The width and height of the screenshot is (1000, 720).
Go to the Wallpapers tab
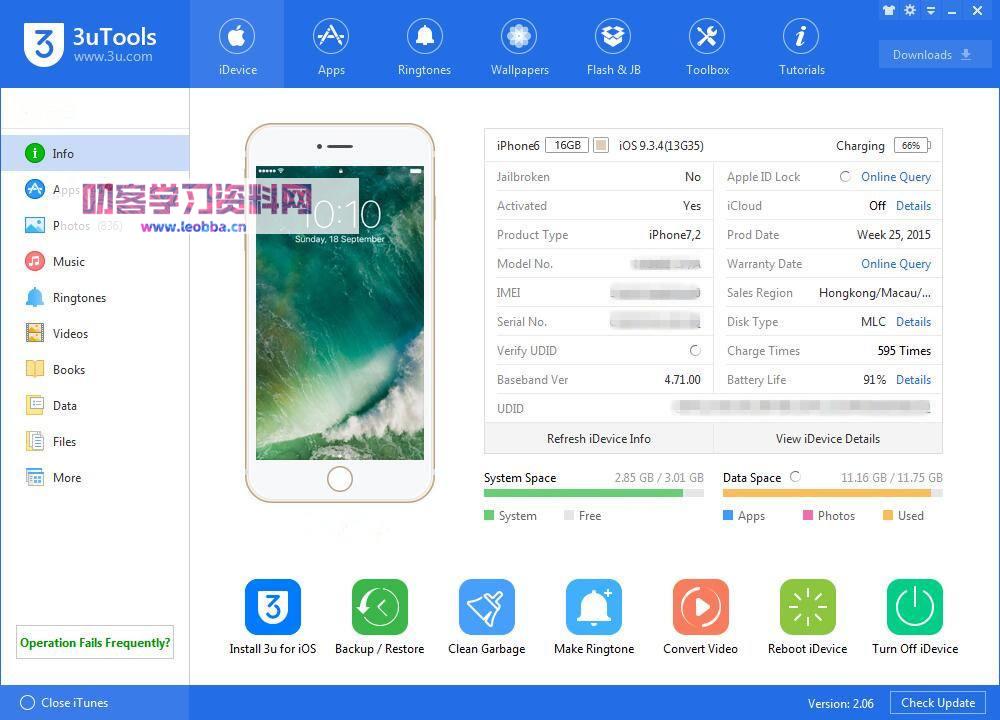519,47
